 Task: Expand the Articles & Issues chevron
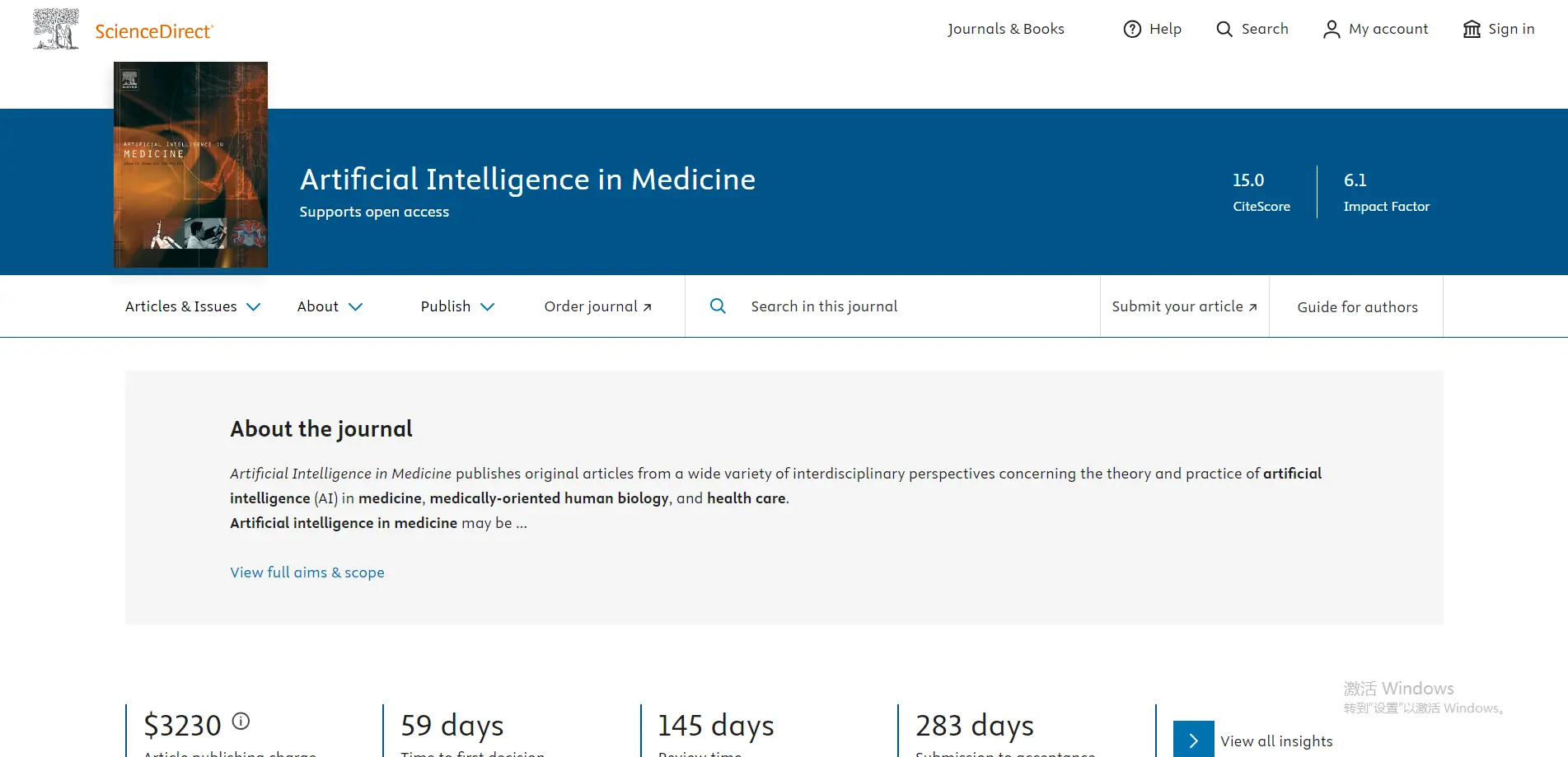[254, 306]
